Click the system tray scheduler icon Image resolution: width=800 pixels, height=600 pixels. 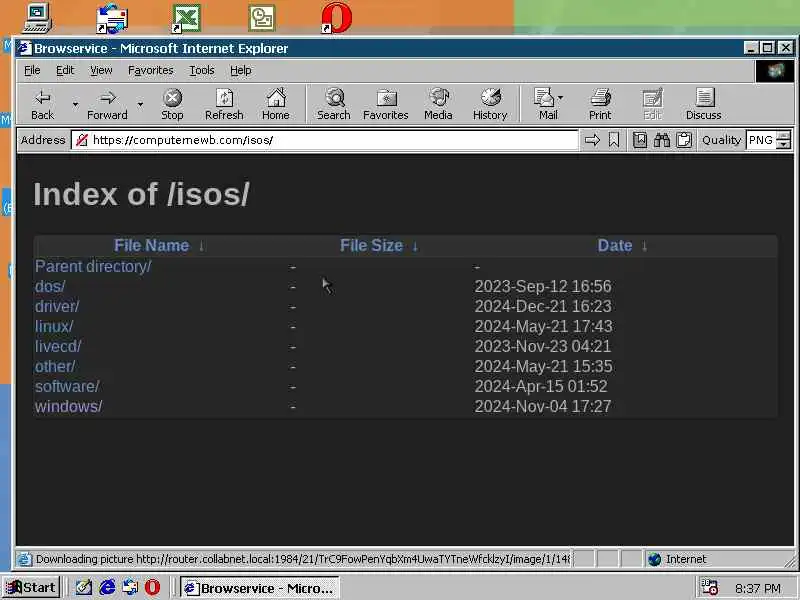click(710, 588)
